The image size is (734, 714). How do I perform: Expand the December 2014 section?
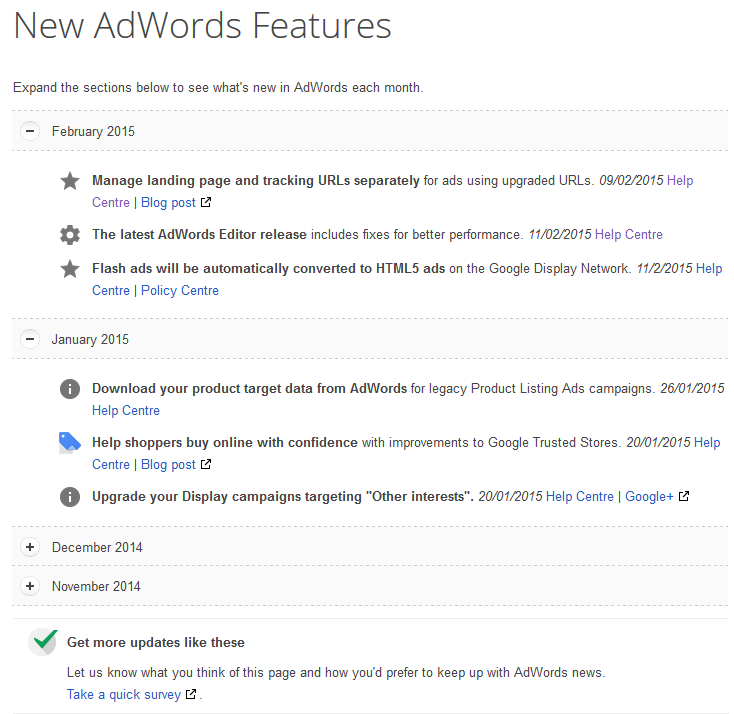click(30, 547)
